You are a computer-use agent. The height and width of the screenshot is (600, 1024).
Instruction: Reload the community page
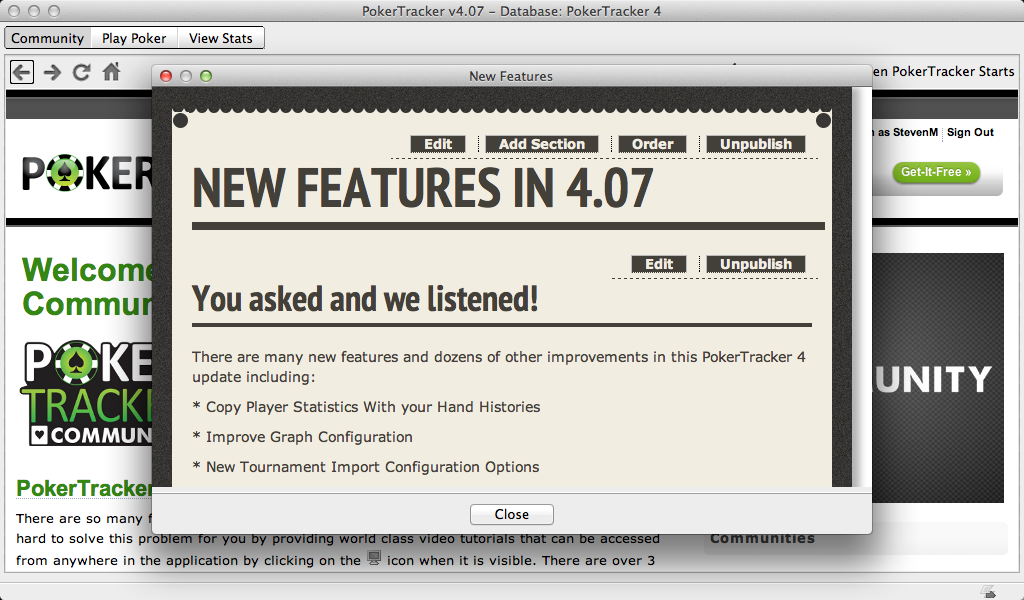[82, 72]
